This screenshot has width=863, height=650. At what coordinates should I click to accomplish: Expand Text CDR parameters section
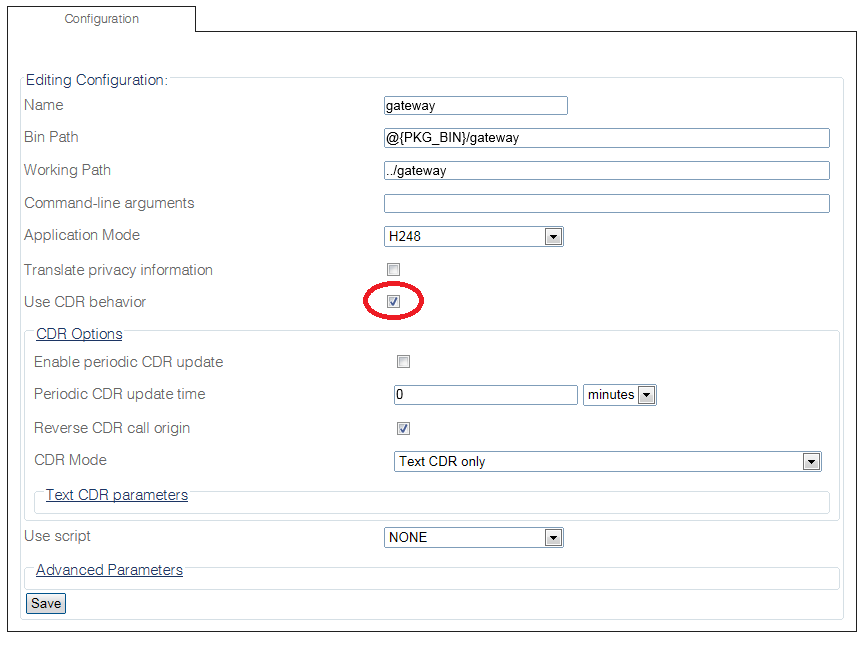pyautogui.click(x=116, y=495)
